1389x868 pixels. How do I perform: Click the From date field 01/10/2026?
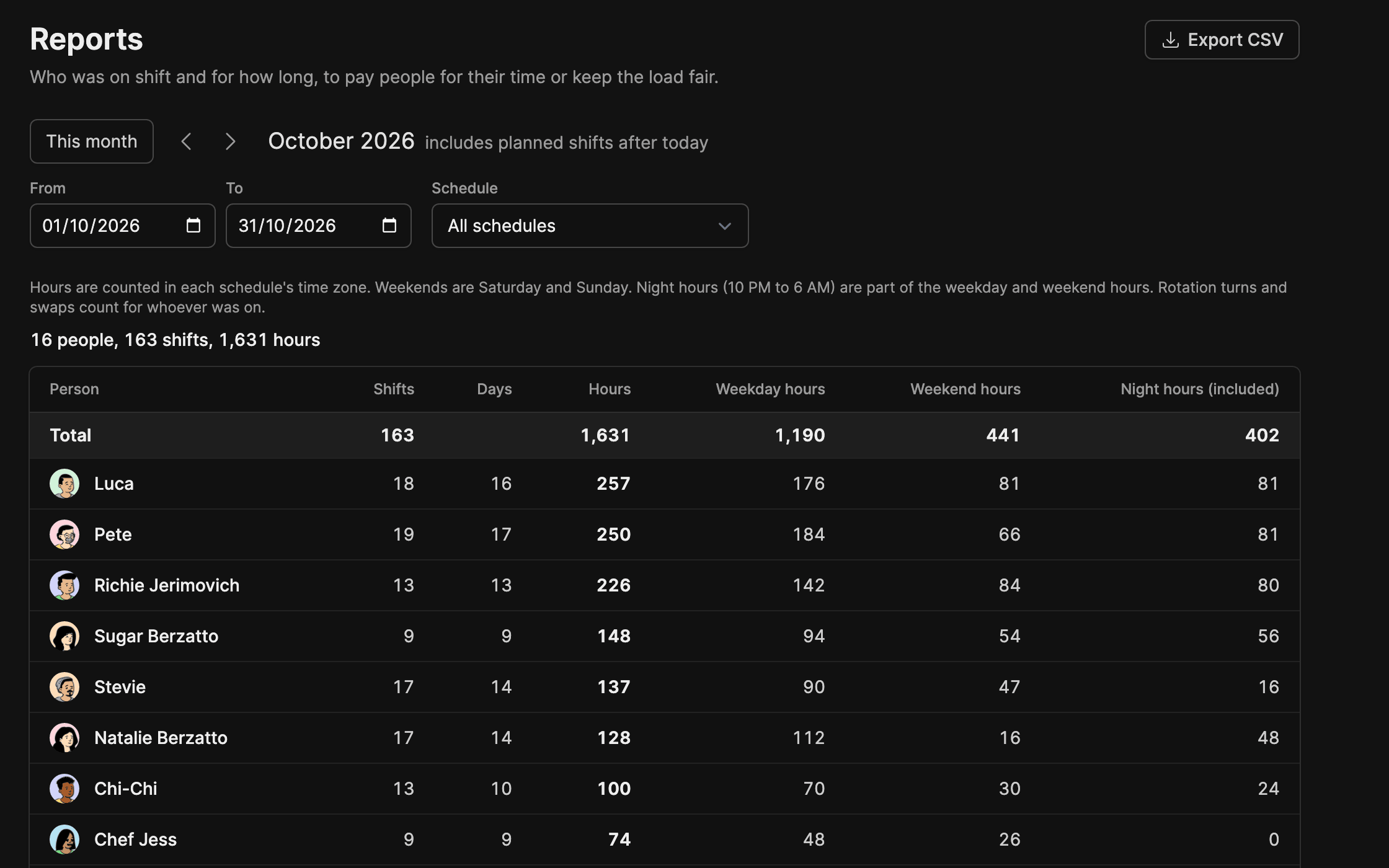[x=123, y=226]
